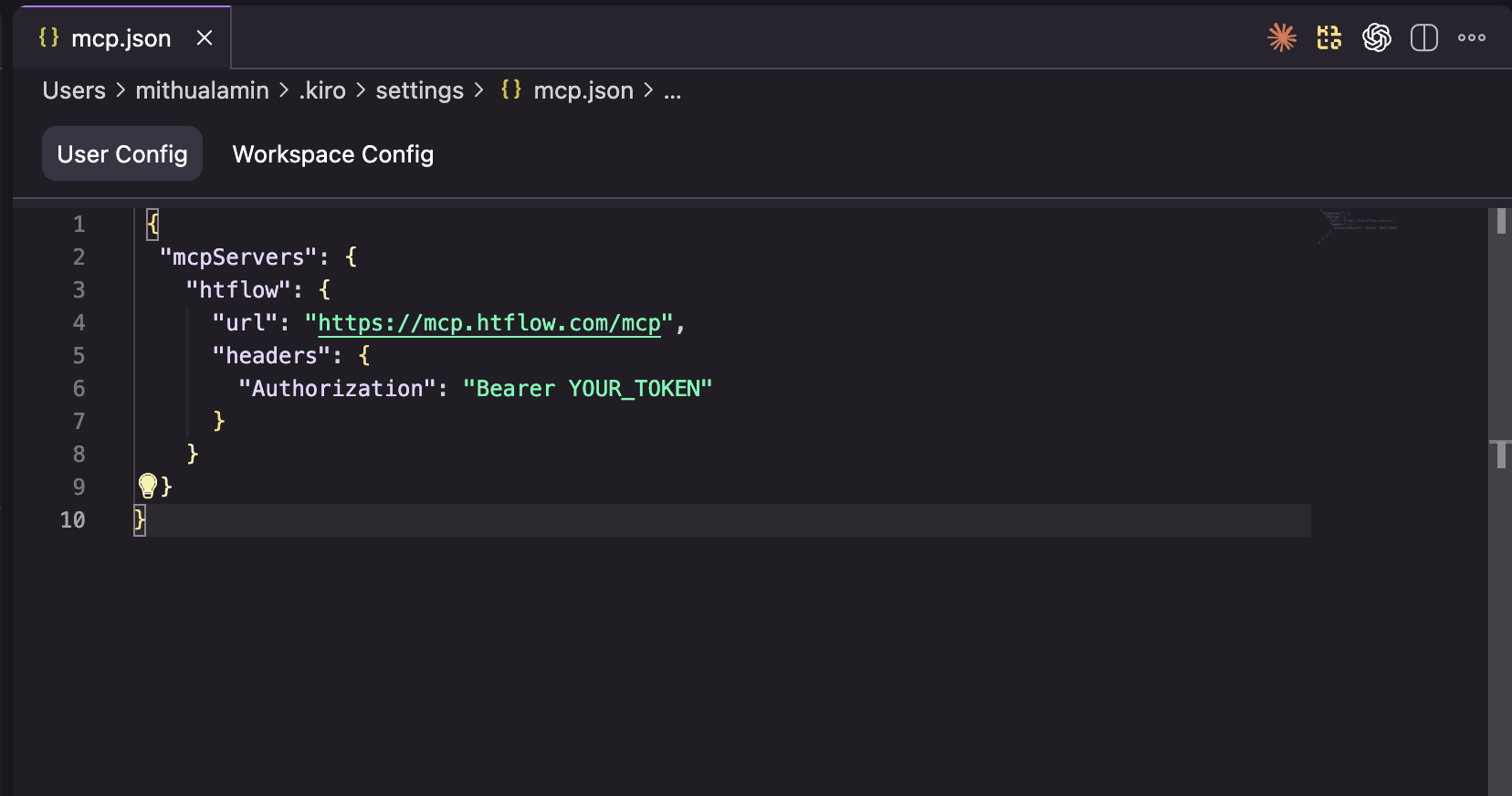Viewport: 1512px width, 796px height.
Task: Split the editor with layout icon
Action: (x=1423, y=37)
